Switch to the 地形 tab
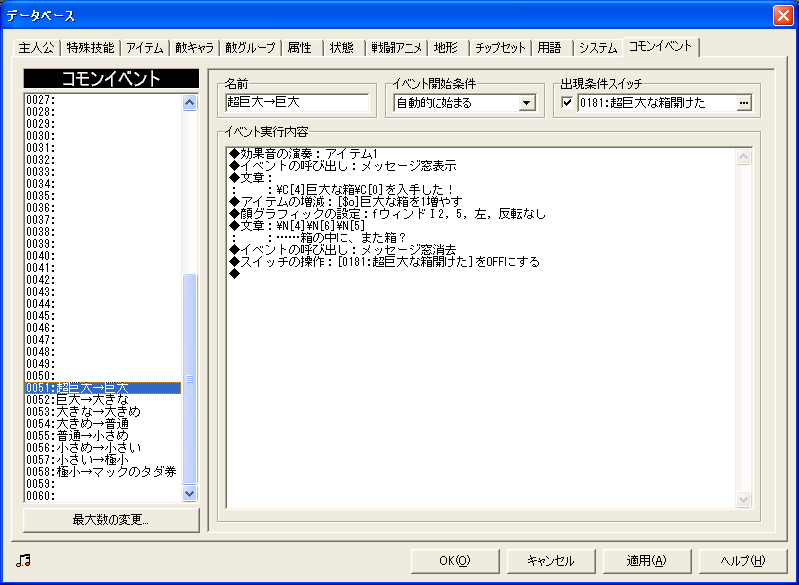Image resolution: width=799 pixels, height=585 pixels. coord(446,48)
